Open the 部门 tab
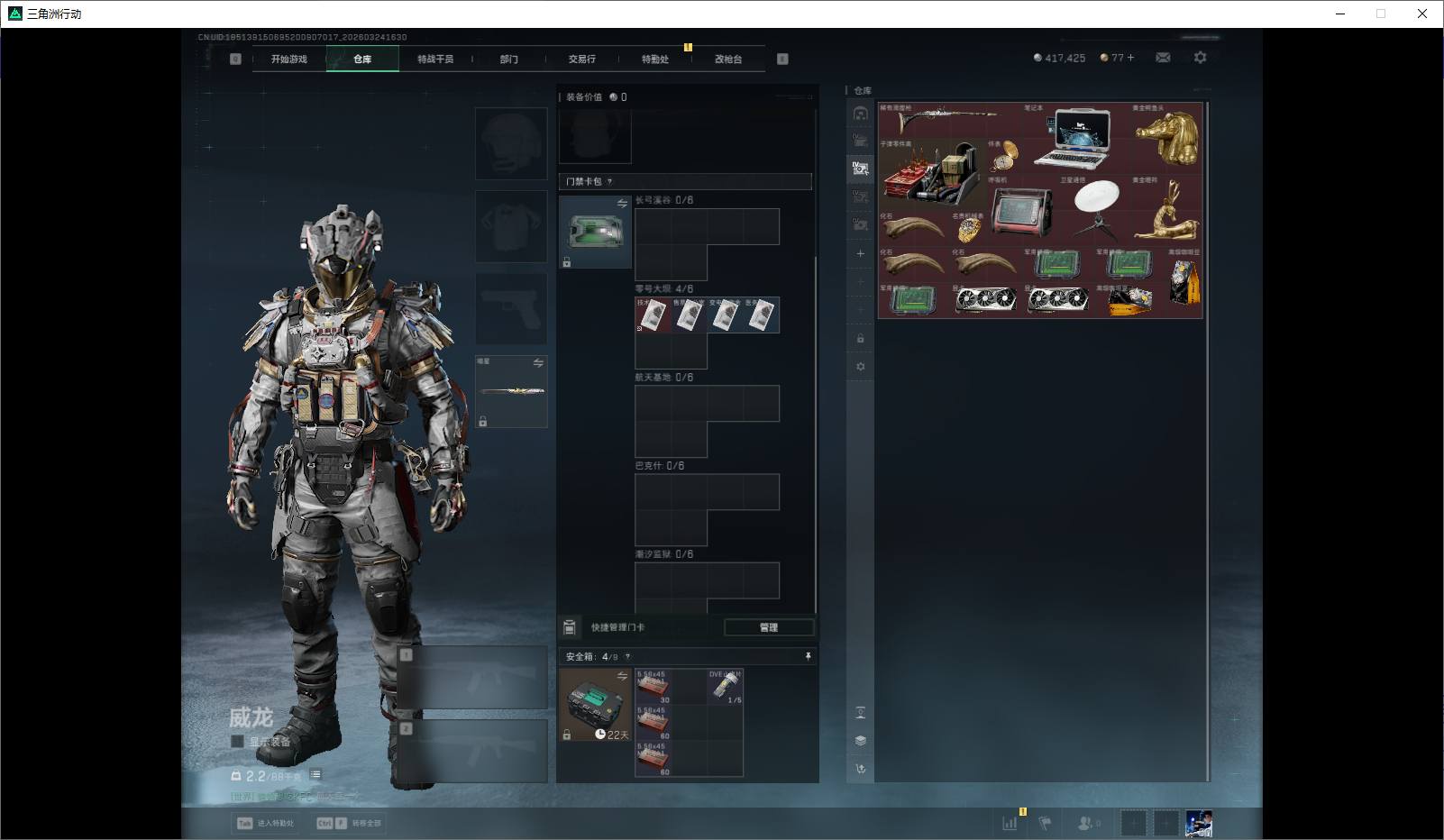1444x840 pixels. (x=509, y=59)
